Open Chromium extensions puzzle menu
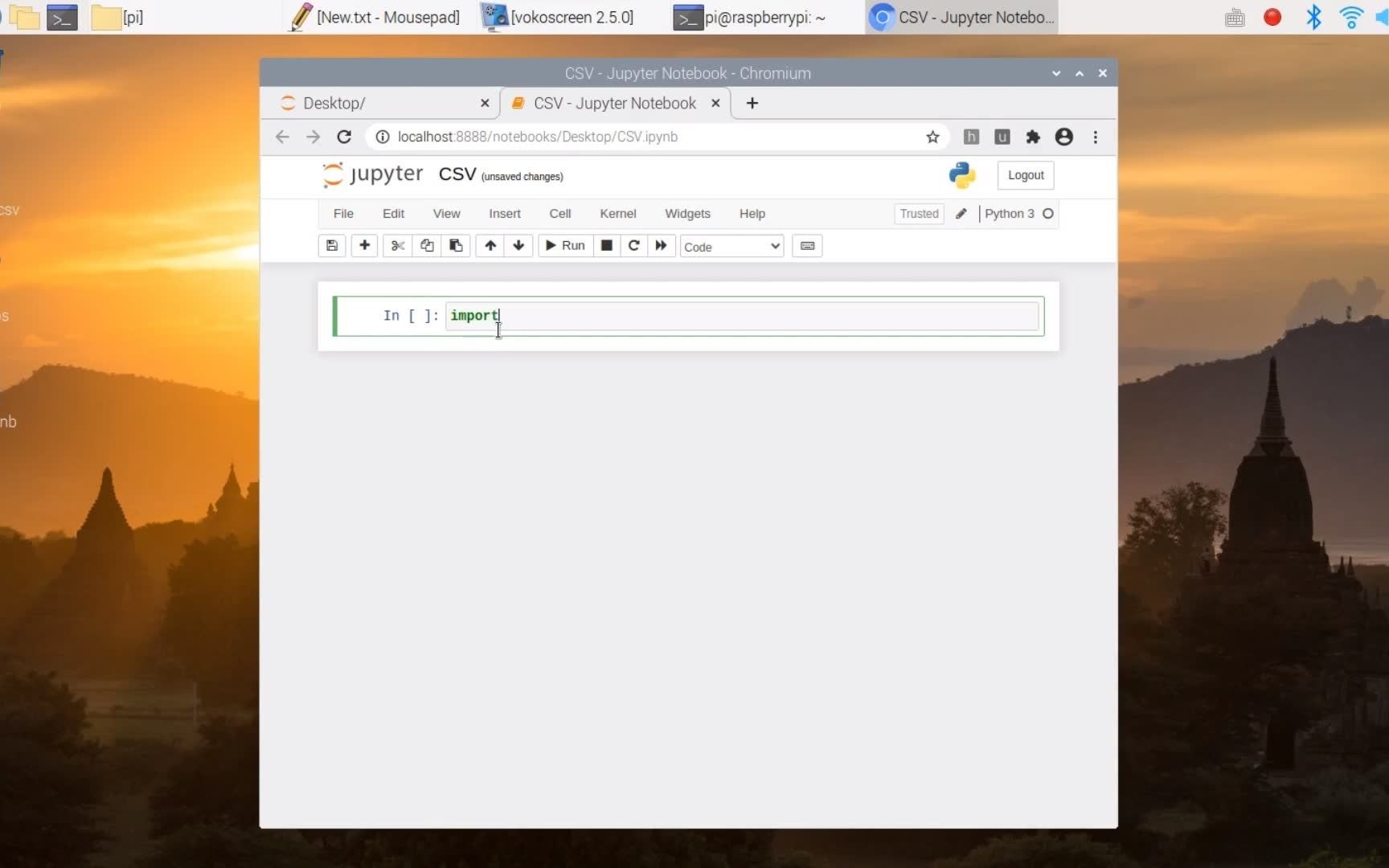This screenshot has width=1389, height=868. [1033, 137]
